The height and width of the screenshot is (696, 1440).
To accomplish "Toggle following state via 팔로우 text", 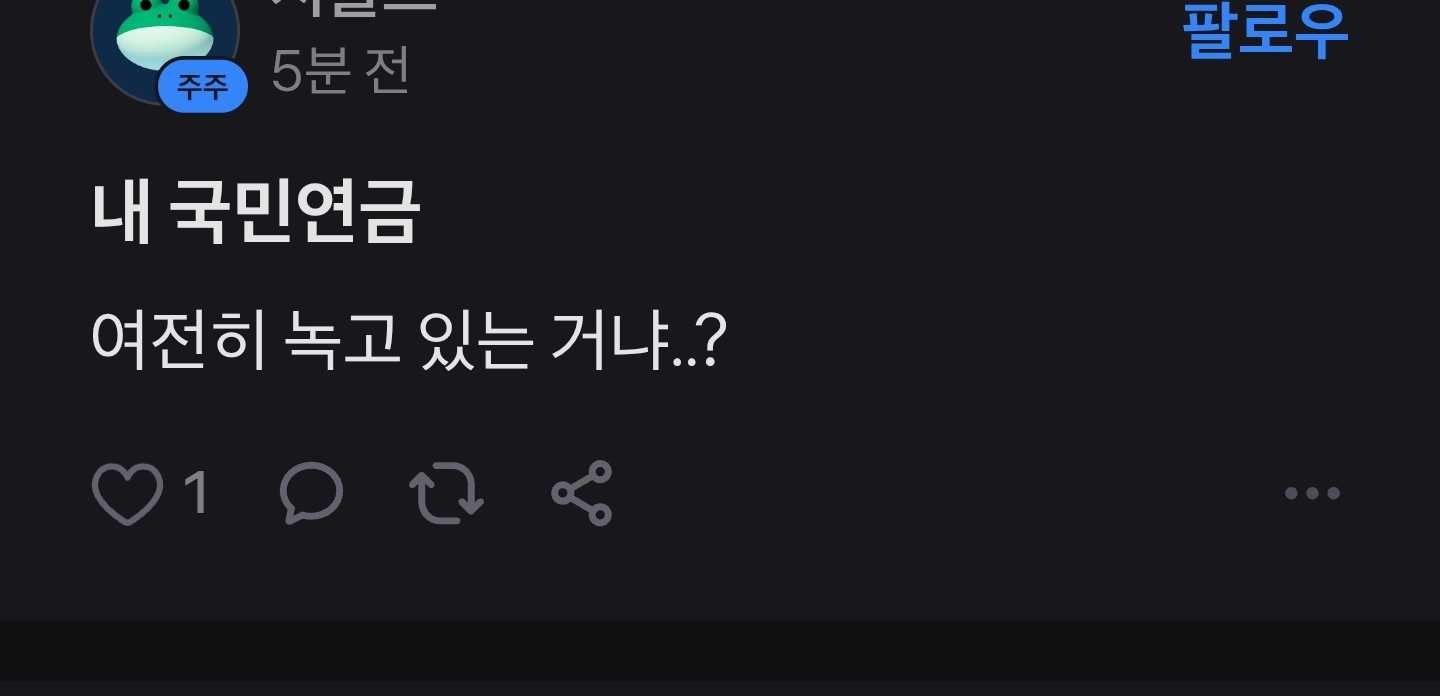I will pyautogui.click(x=1266, y=30).
